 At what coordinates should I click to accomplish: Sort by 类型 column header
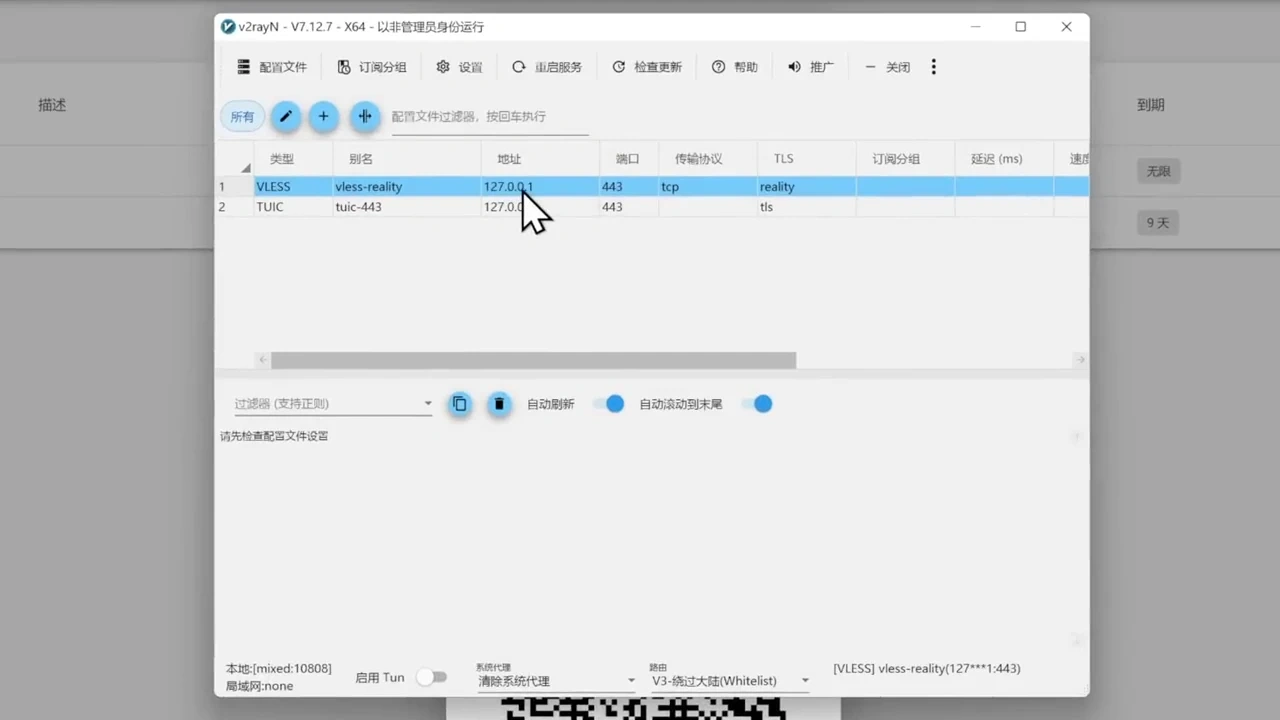[x=293, y=159]
